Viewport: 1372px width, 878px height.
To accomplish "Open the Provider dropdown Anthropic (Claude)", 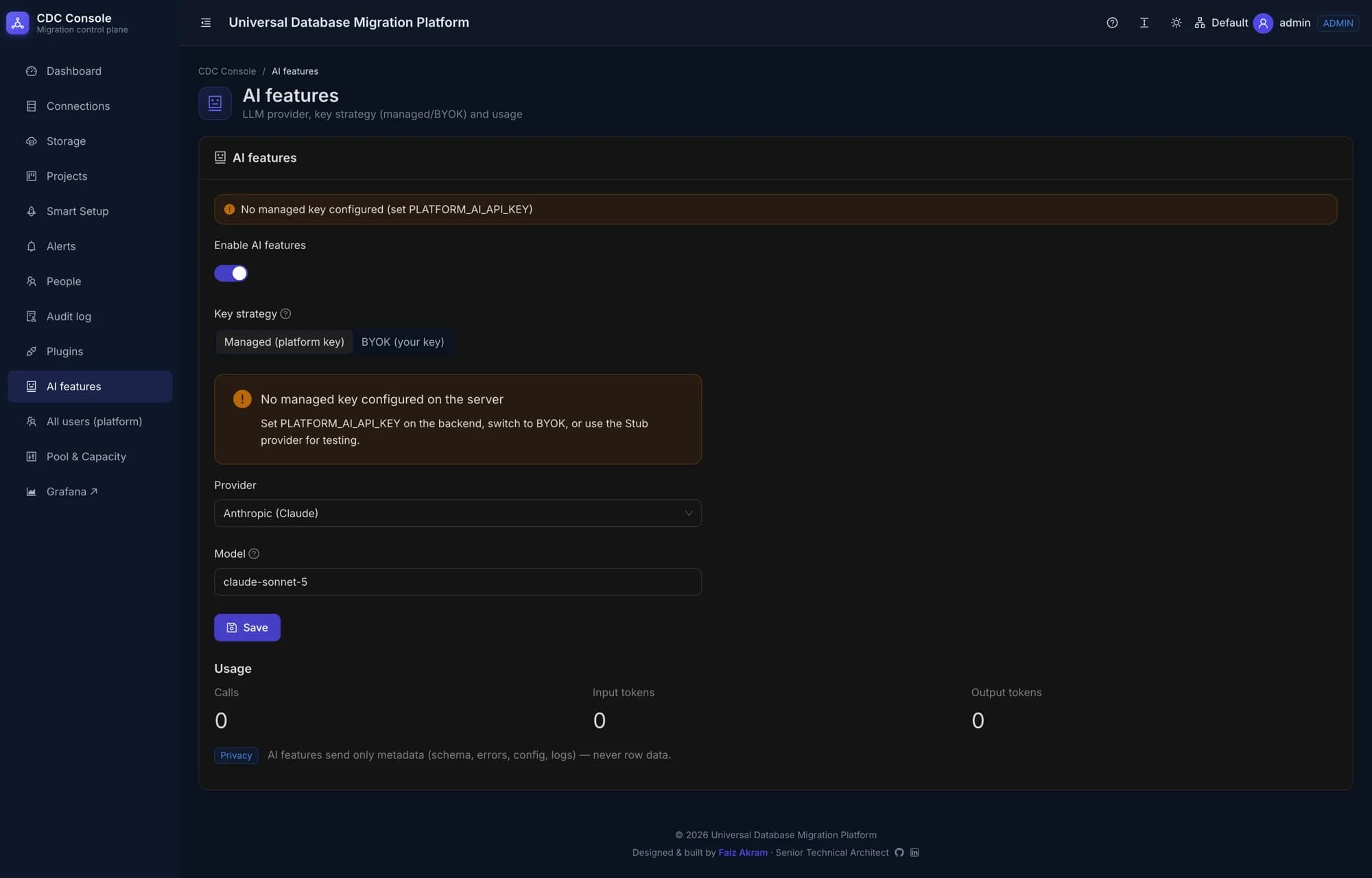I will [458, 513].
